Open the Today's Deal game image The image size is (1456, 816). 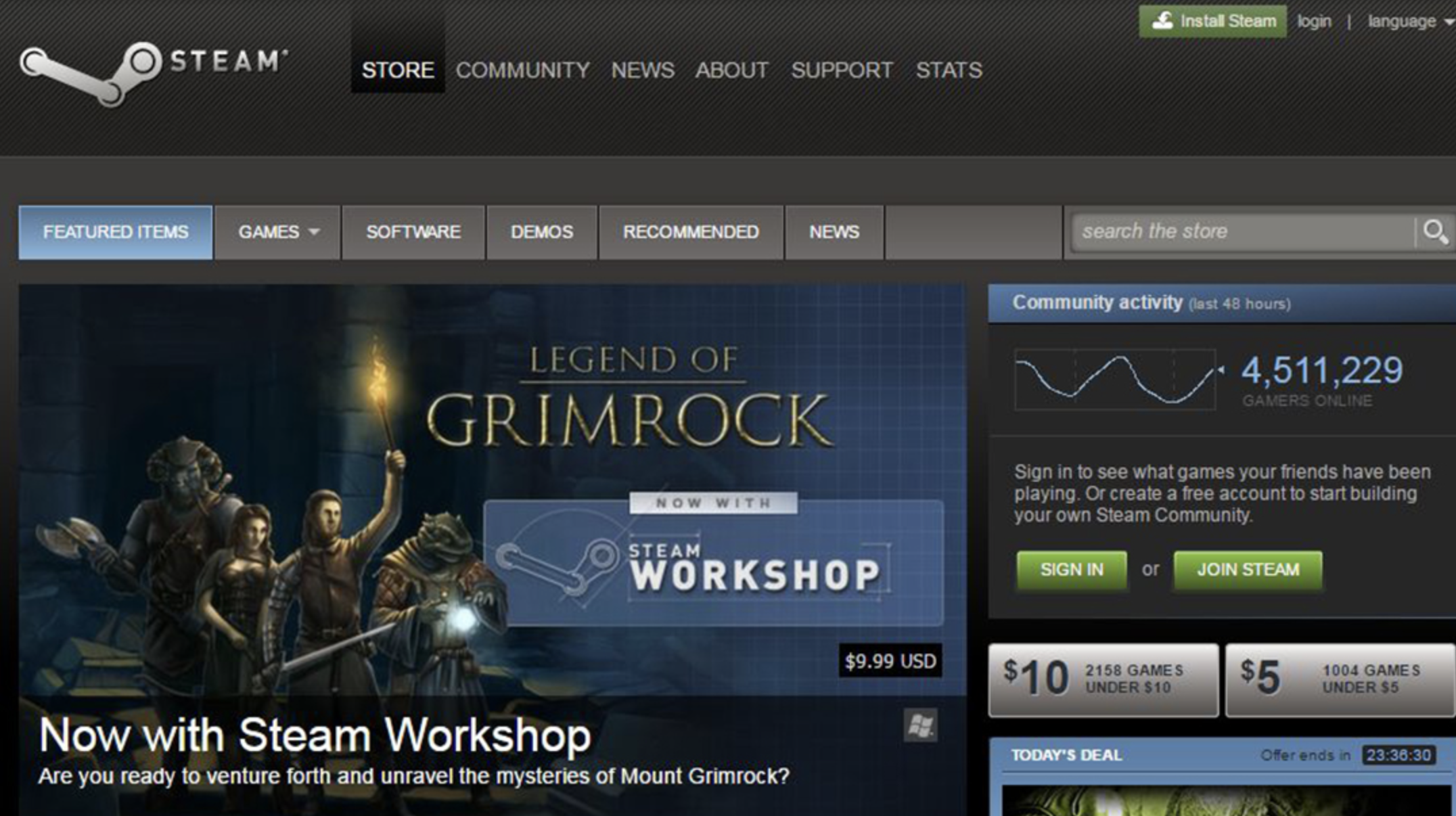point(1226,800)
